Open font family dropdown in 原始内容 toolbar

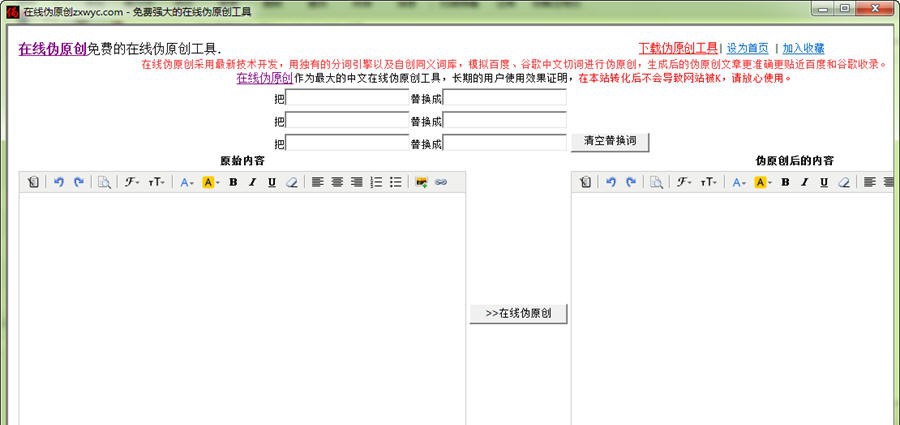[x=132, y=182]
